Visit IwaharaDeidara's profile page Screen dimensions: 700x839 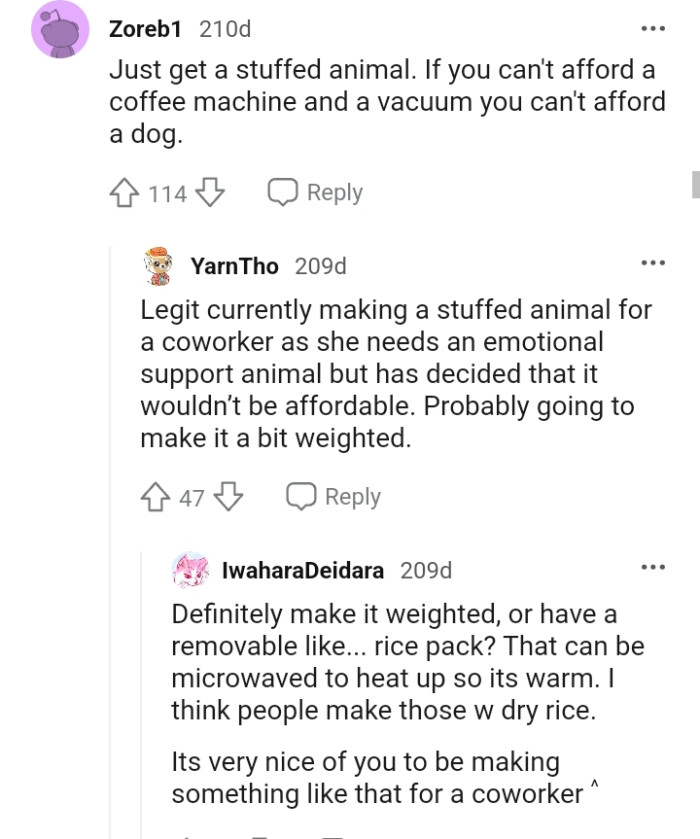point(292,571)
